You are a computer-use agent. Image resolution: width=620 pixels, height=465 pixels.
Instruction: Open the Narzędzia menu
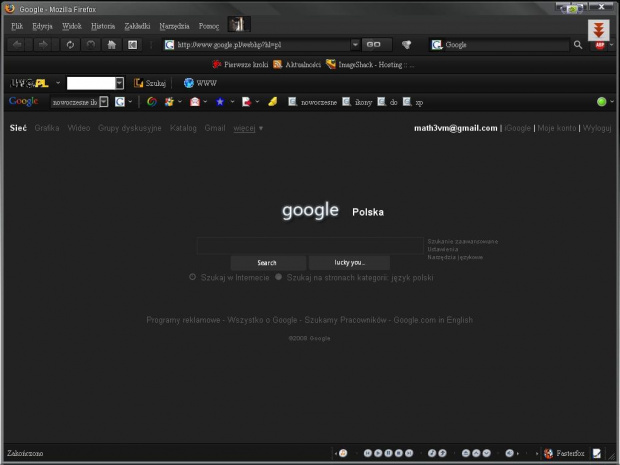(174, 26)
